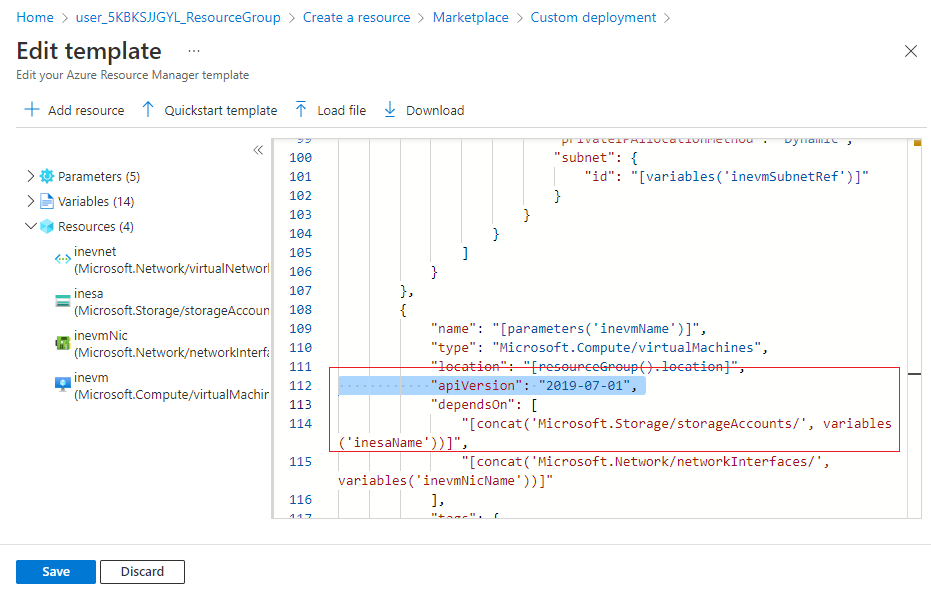The height and width of the screenshot is (595, 931).
Task: Collapse the resource tree side panel
Action: [x=258, y=150]
